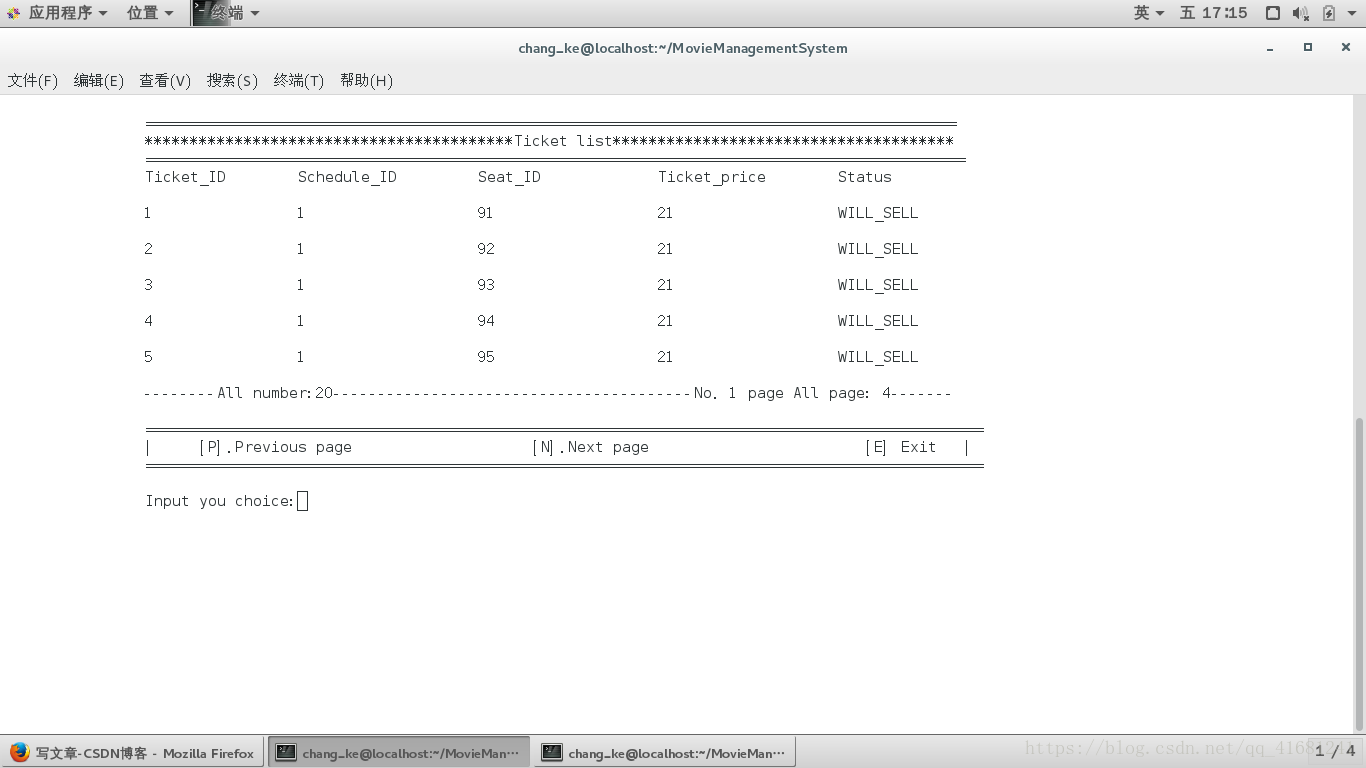Click the [P].Previous page text

(276, 447)
